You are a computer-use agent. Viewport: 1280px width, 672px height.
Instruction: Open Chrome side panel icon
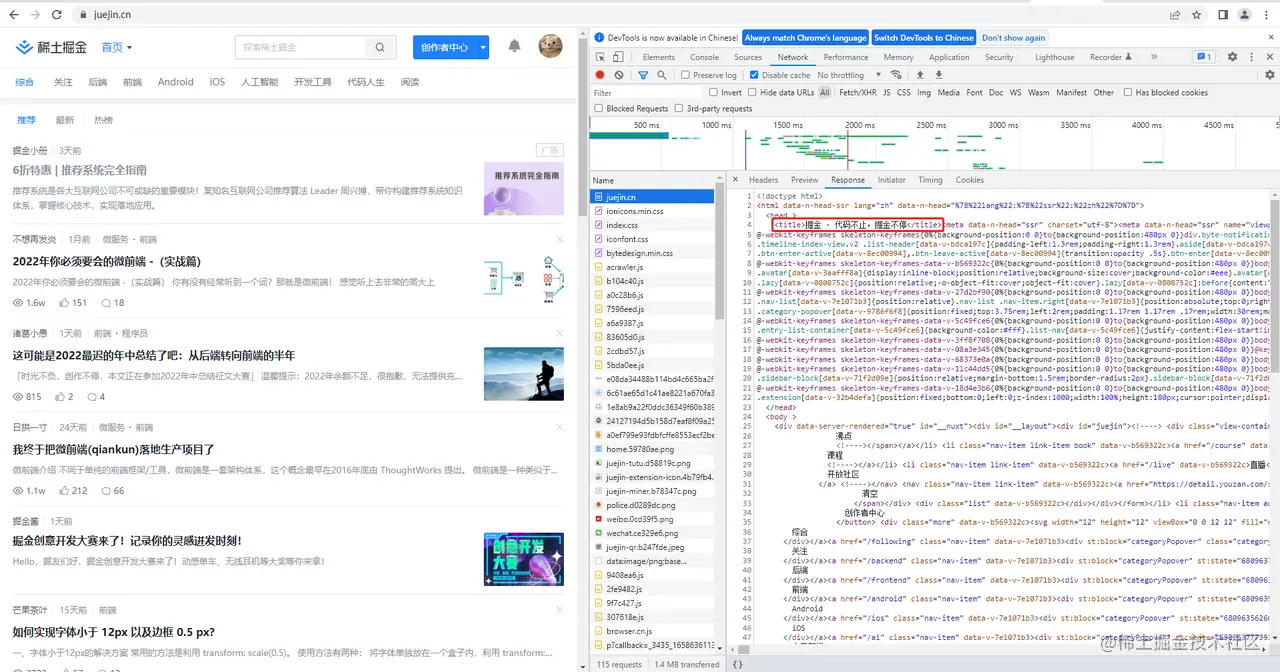(1223, 15)
